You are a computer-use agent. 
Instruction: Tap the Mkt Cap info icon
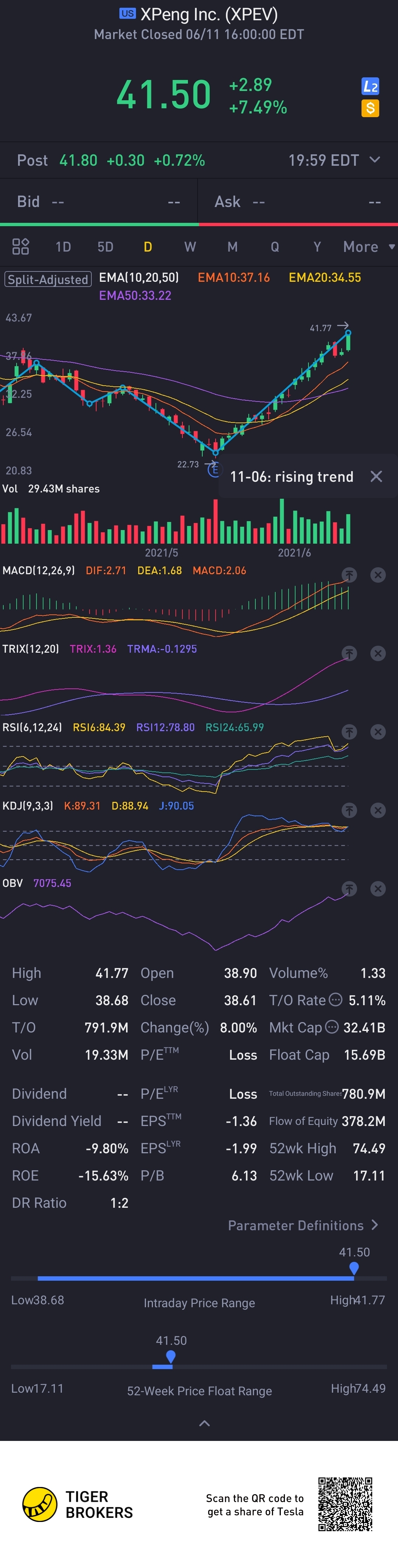point(332,1027)
